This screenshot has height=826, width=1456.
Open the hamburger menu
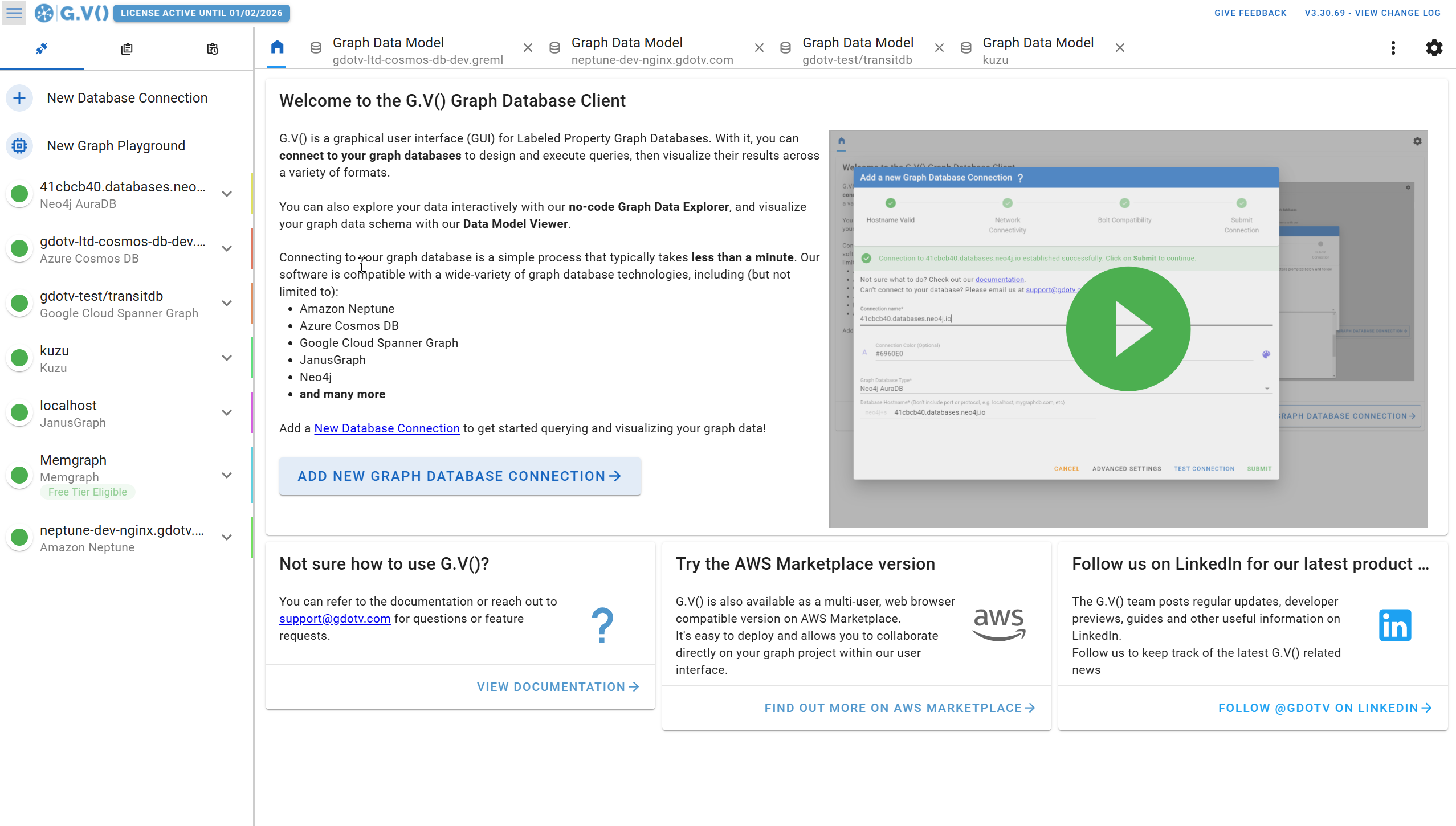14,13
